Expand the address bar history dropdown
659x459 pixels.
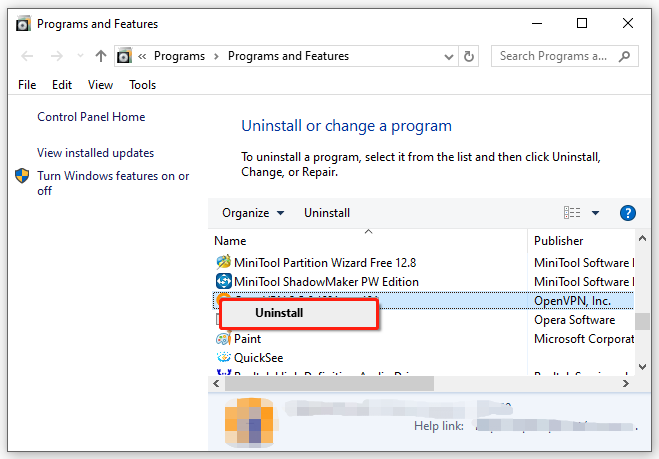[448, 57]
